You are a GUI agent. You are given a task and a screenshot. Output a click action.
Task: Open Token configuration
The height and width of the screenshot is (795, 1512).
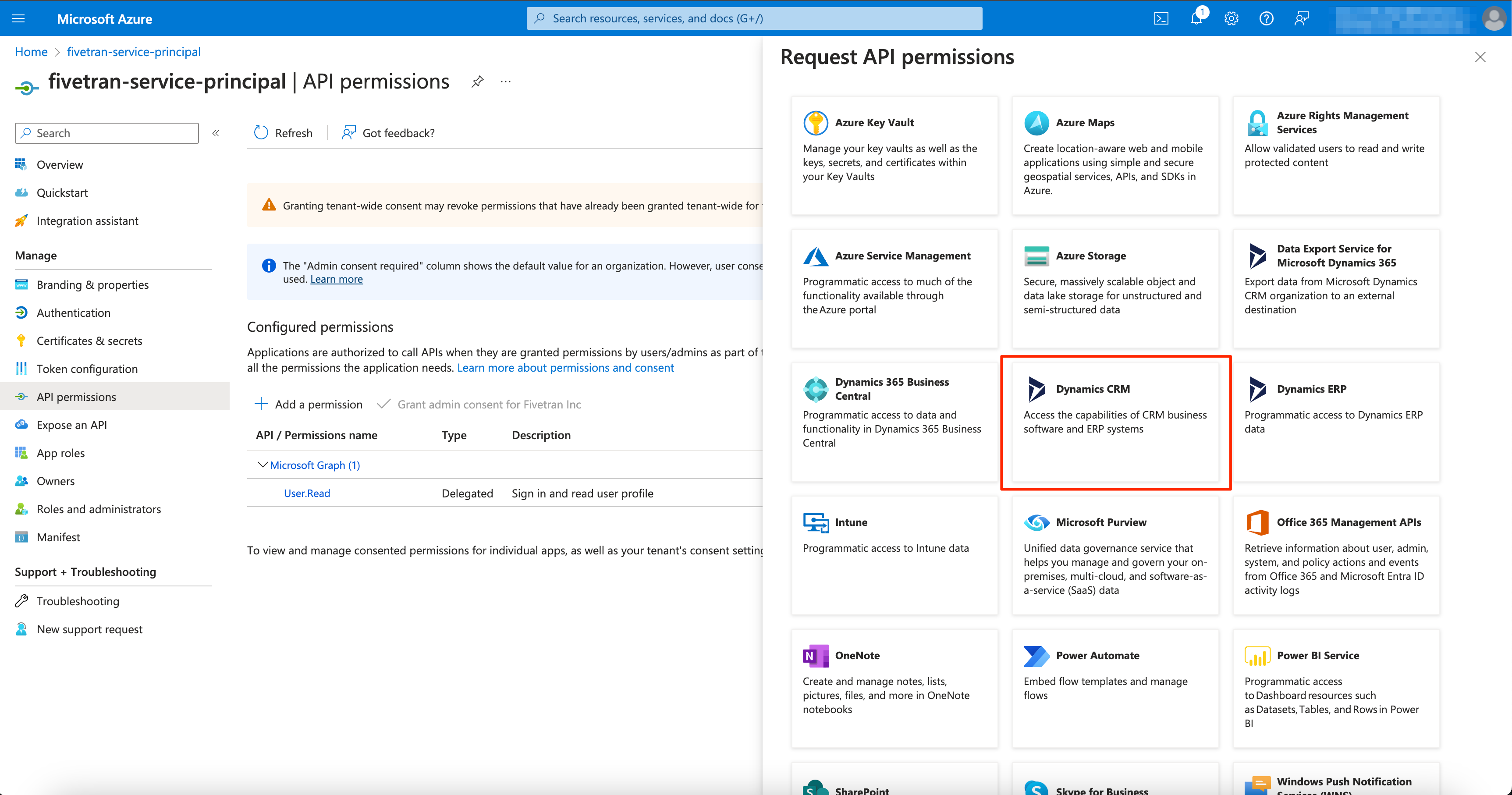(87, 369)
